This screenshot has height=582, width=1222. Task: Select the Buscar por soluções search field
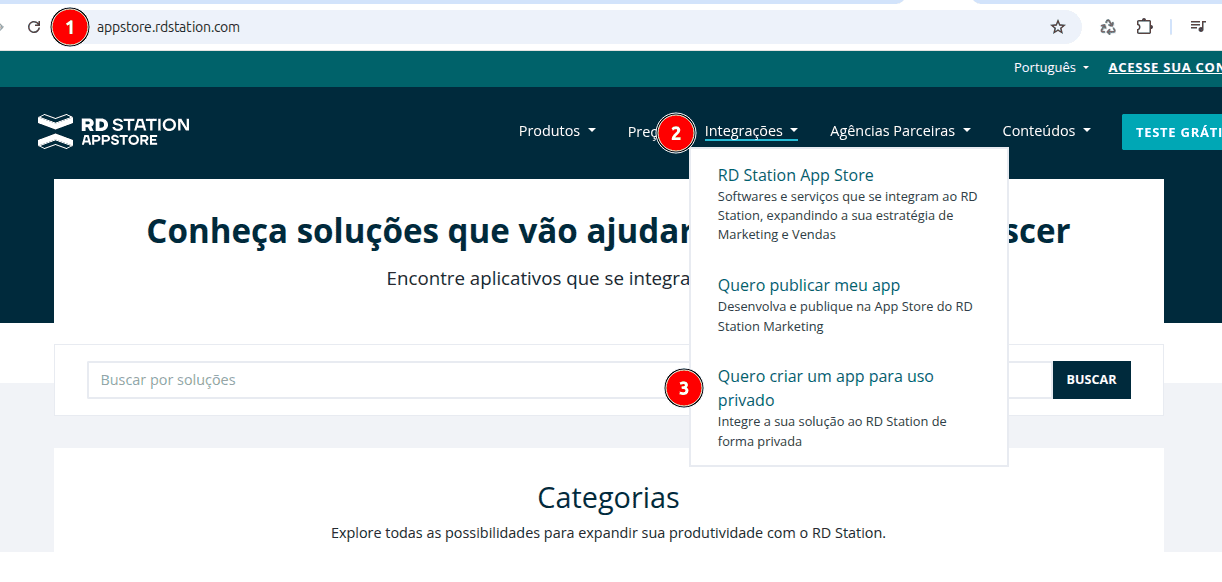[570, 380]
